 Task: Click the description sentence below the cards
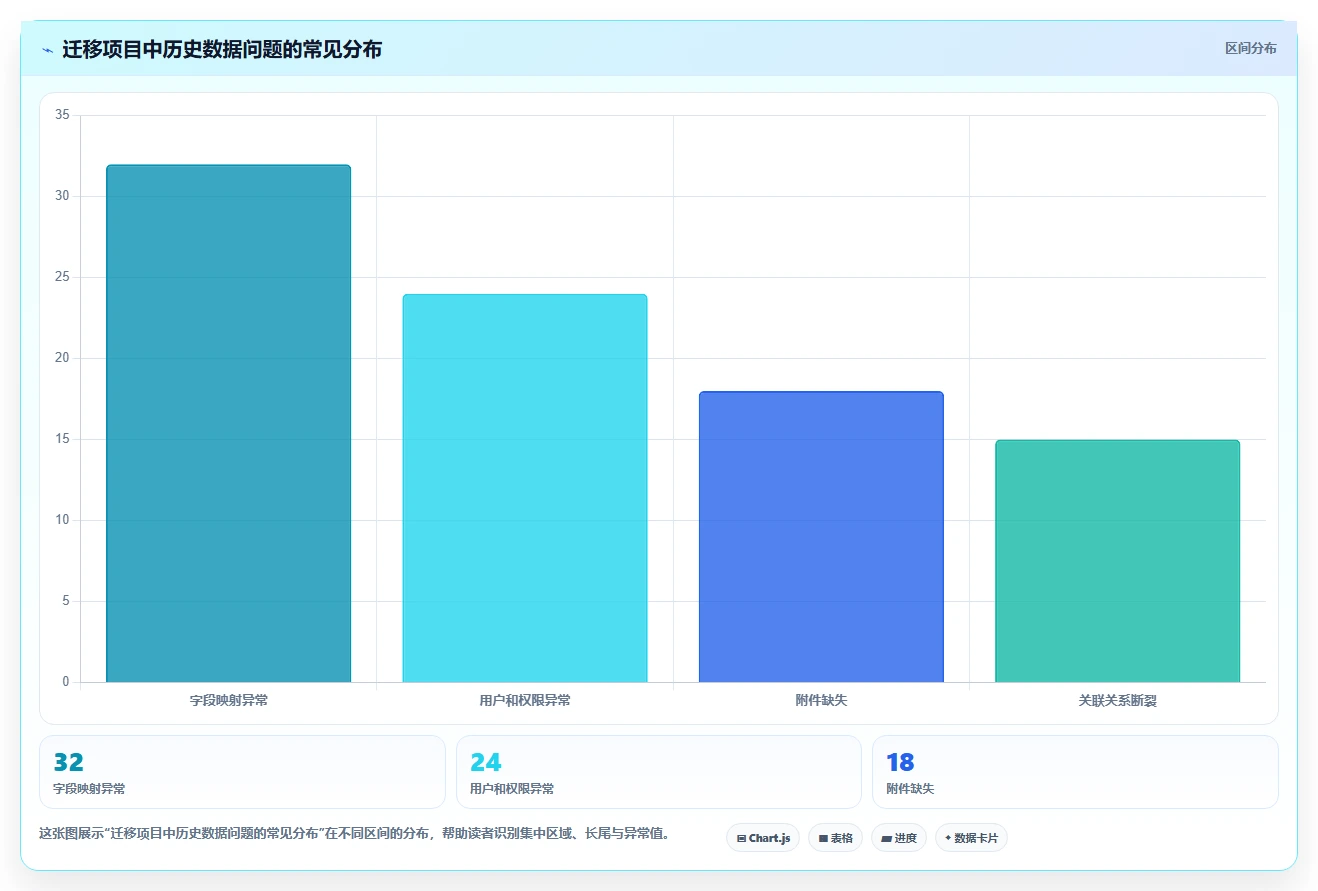coord(354,833)
